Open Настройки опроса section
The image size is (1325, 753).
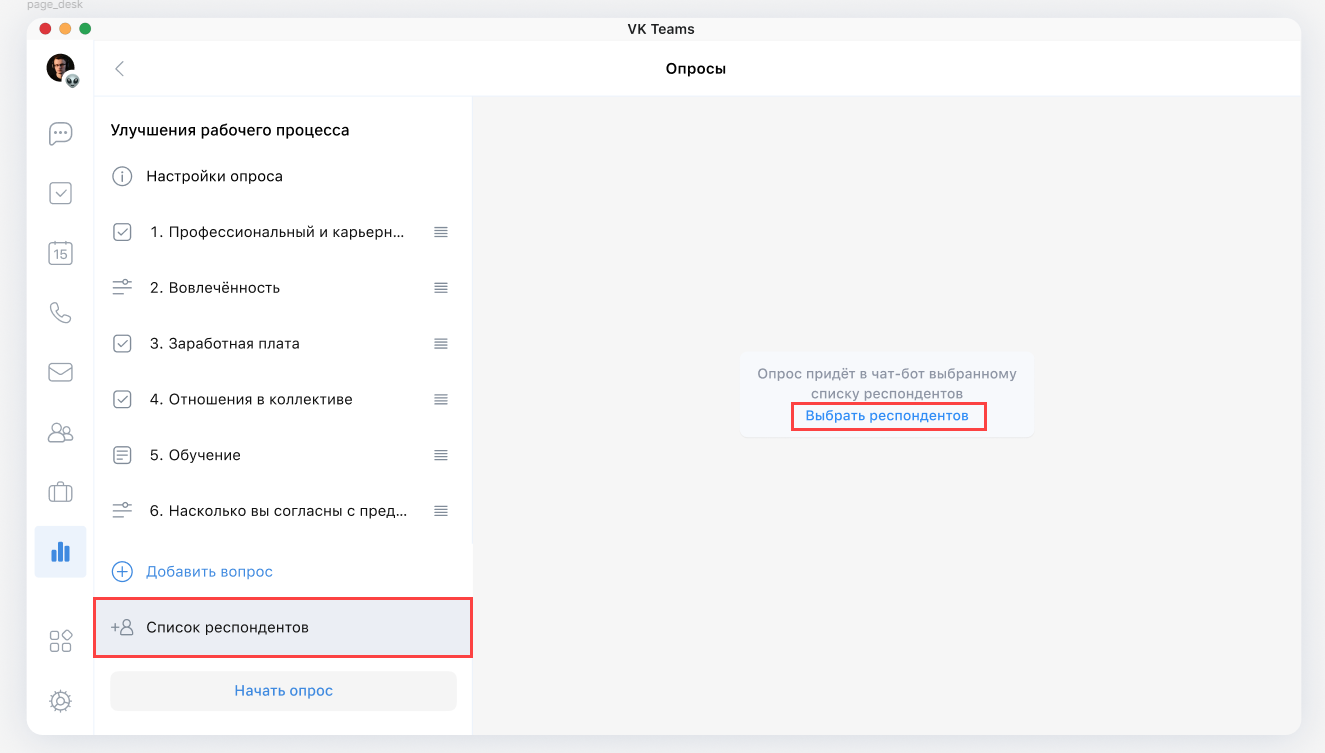214,177
